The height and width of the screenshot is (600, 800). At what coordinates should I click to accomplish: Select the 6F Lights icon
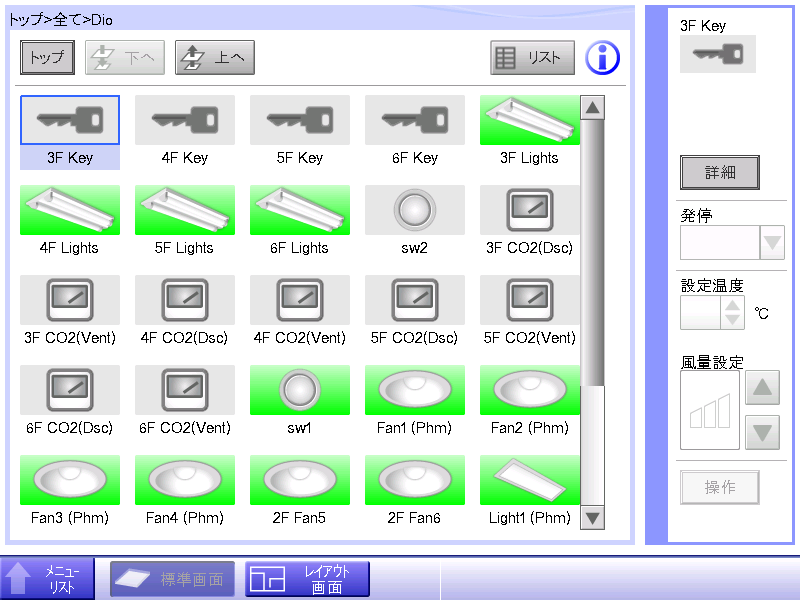click(300, 210)
